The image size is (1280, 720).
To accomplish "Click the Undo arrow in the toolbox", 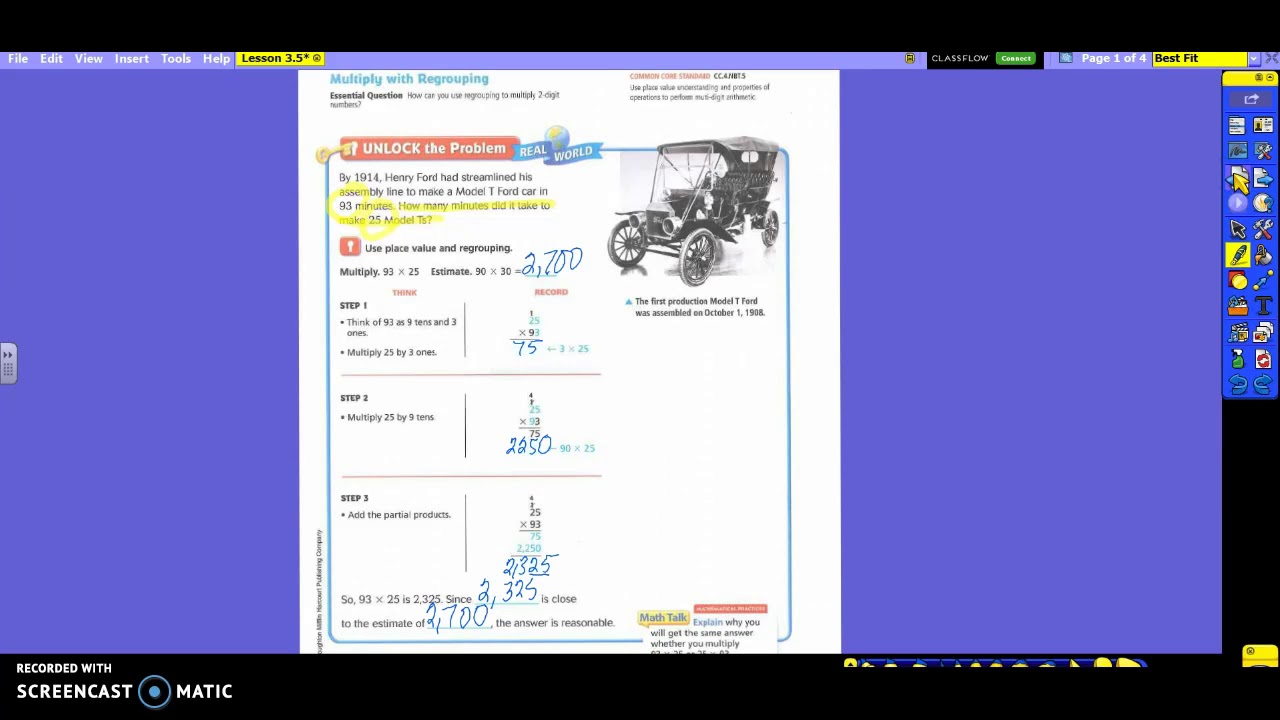I will pos(1238,385).
